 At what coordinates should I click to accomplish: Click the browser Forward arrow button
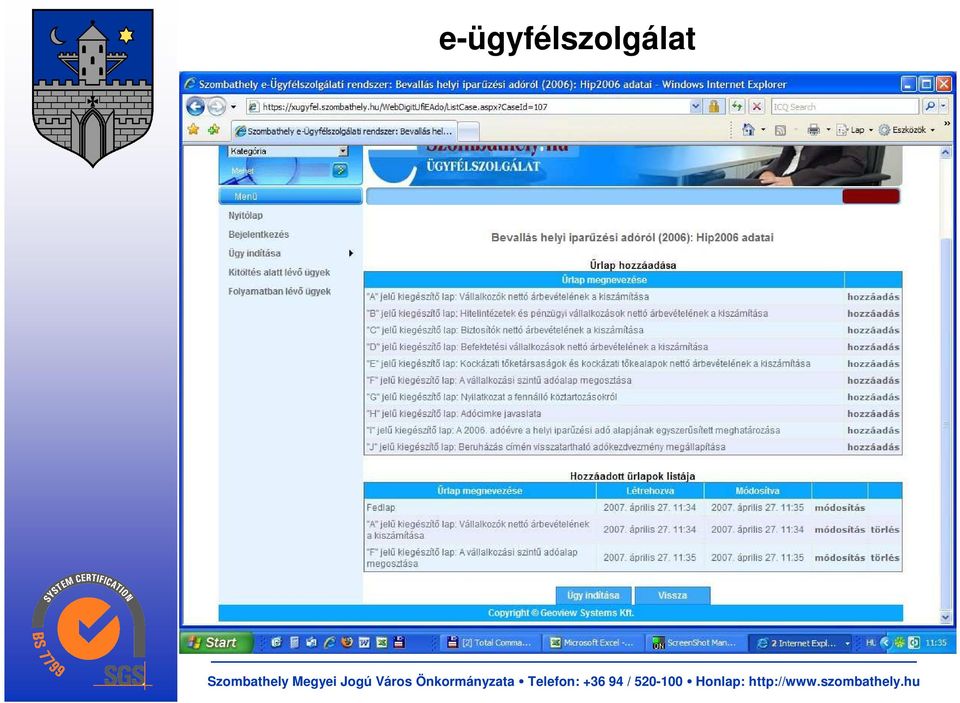coord(216,107)
